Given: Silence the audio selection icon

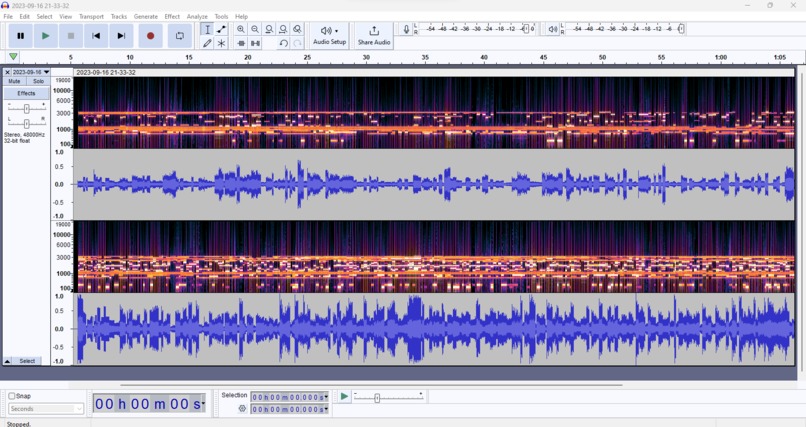Looking at the screenshot, I should coord(255,43).
